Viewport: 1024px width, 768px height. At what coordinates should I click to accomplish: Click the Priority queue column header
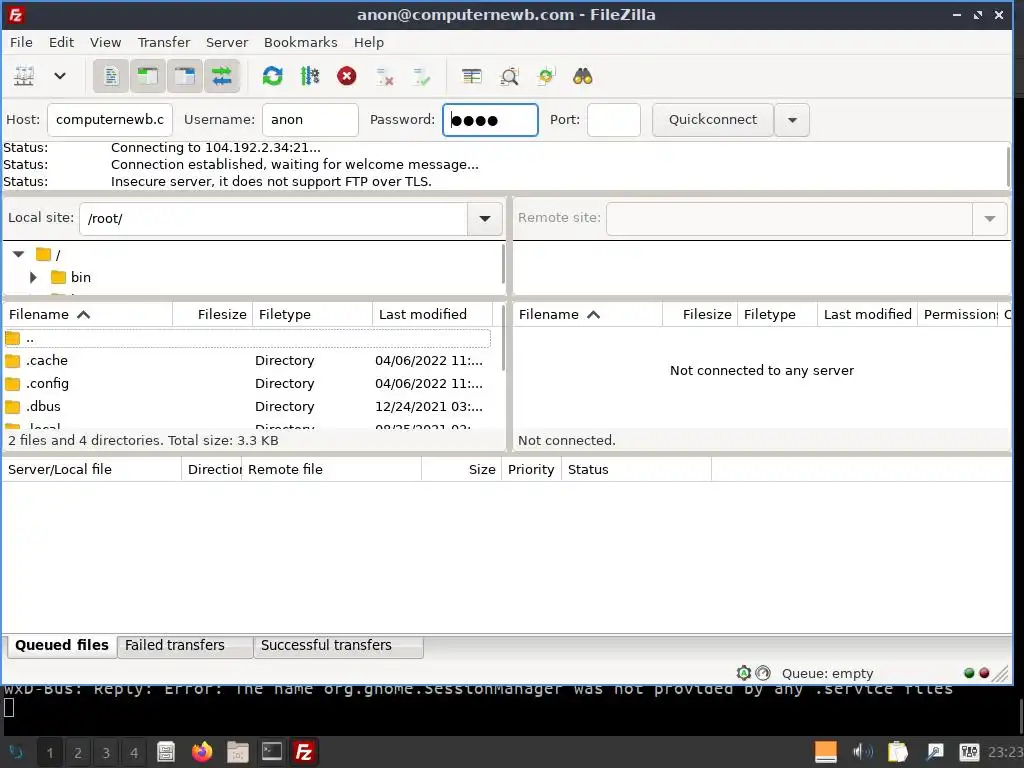(x=531, y=470)
